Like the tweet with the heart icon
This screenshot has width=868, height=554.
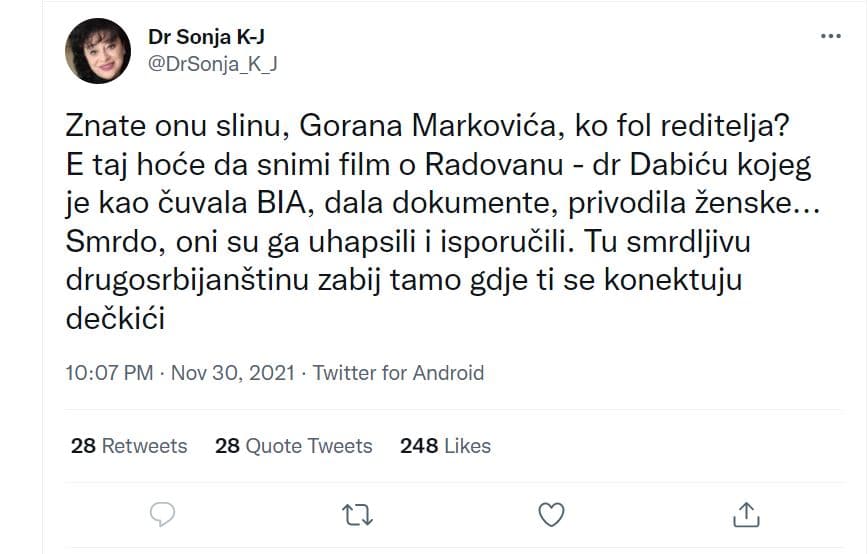pos(551,514)
